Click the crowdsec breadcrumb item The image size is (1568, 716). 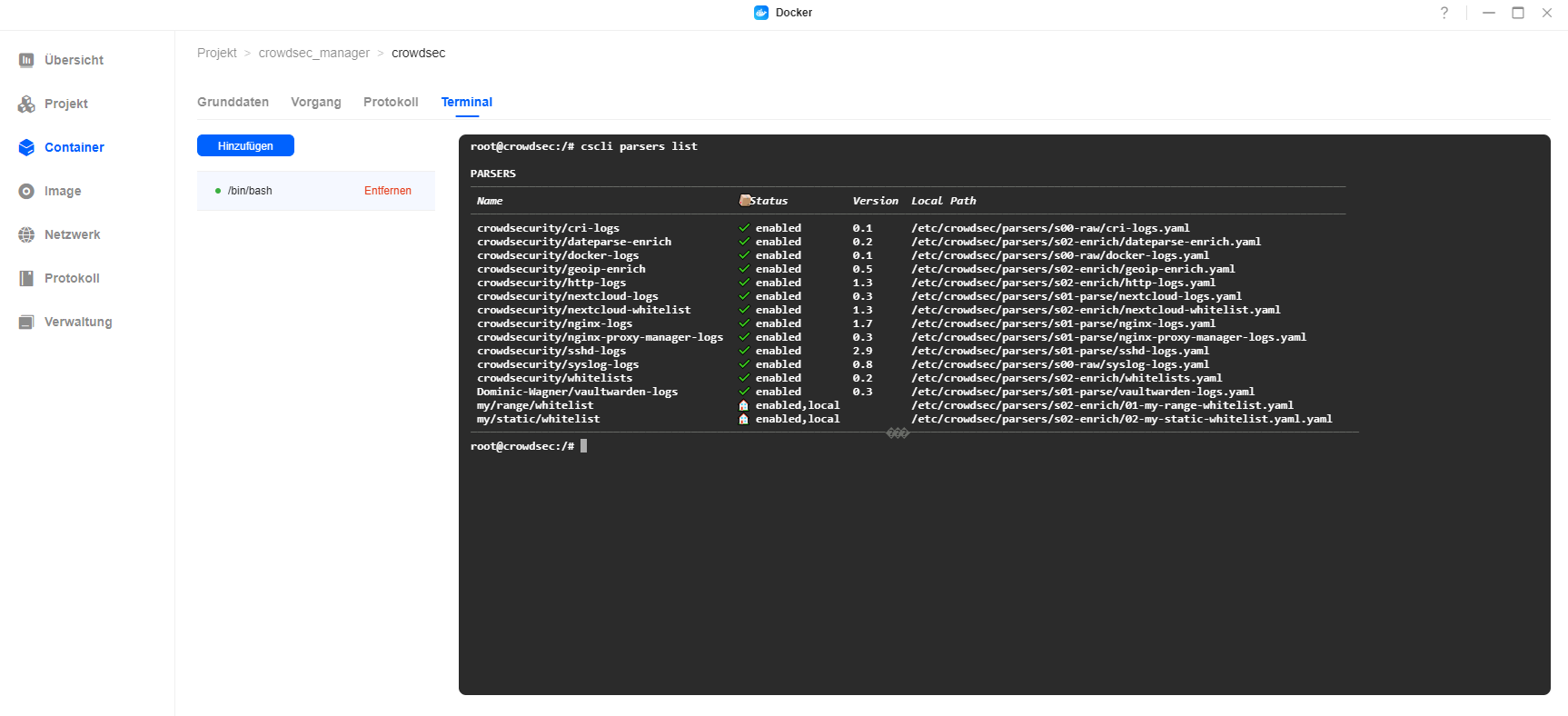point(419,53)
